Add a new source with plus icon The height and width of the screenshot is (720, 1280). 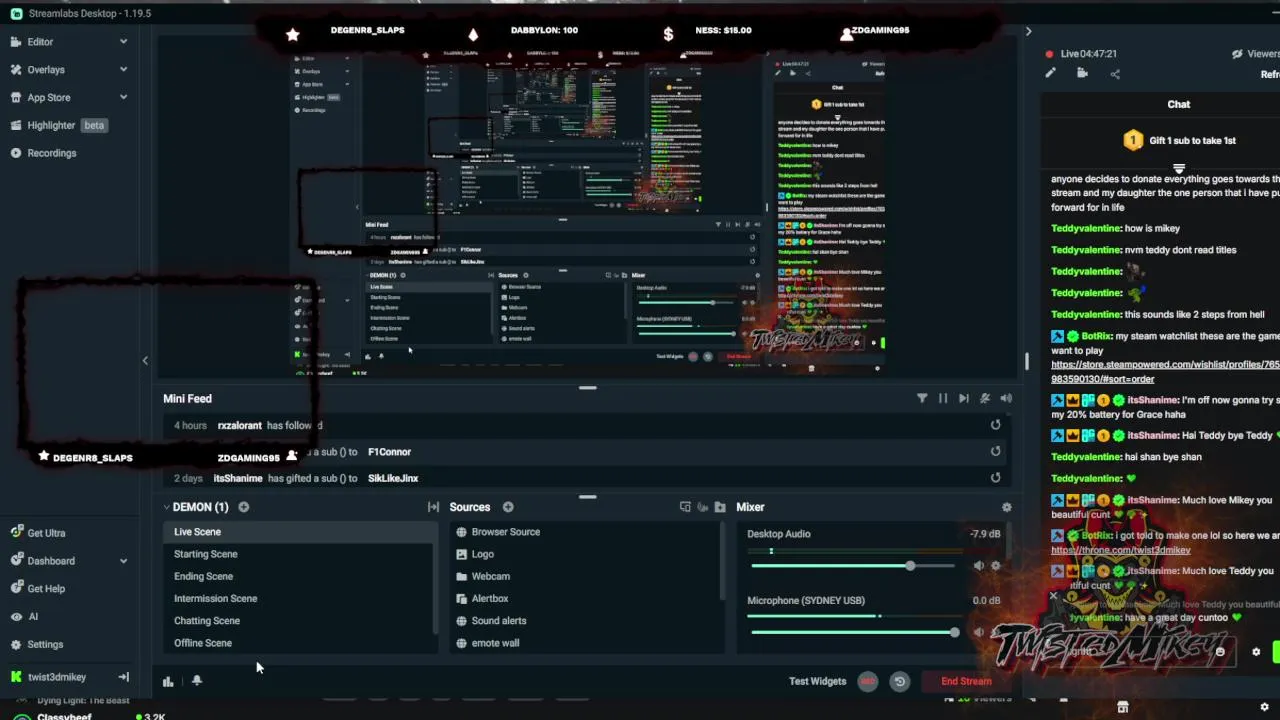tap(508, 507)
